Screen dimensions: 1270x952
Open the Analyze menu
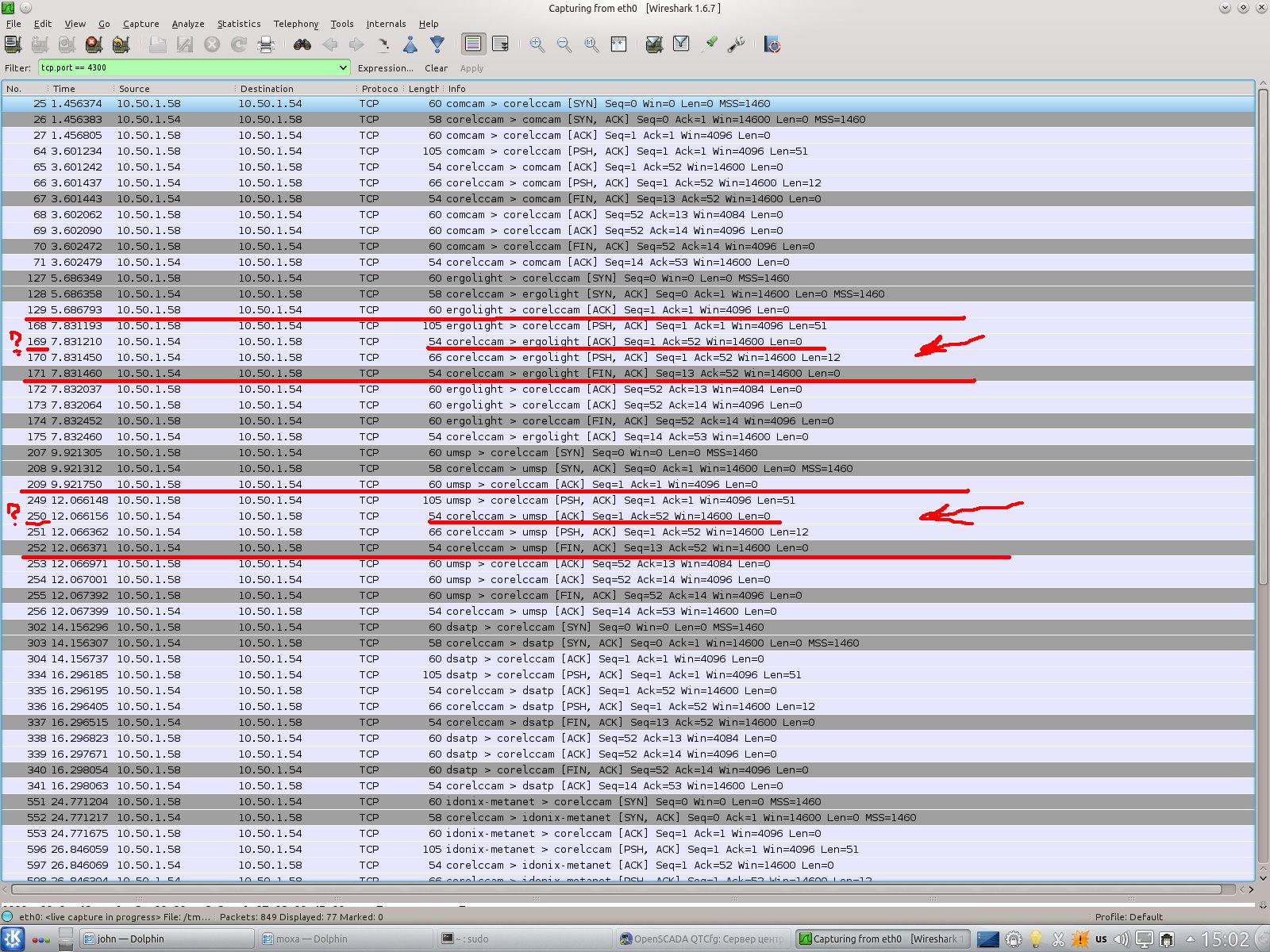(x=188, y=24)
